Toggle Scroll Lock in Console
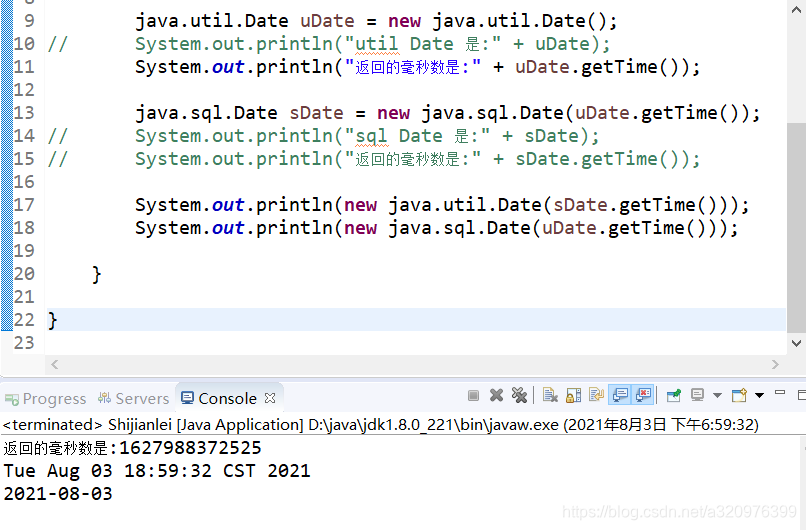This screenshot has width=806, height=530. click(573, 395)
